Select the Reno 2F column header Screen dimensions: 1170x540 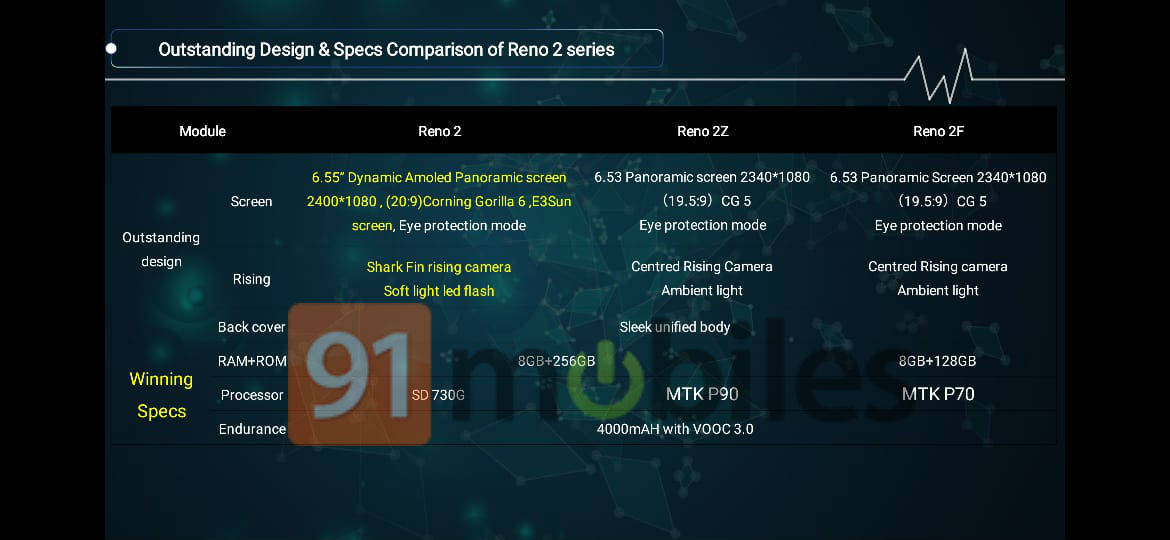tap(938, 131)
